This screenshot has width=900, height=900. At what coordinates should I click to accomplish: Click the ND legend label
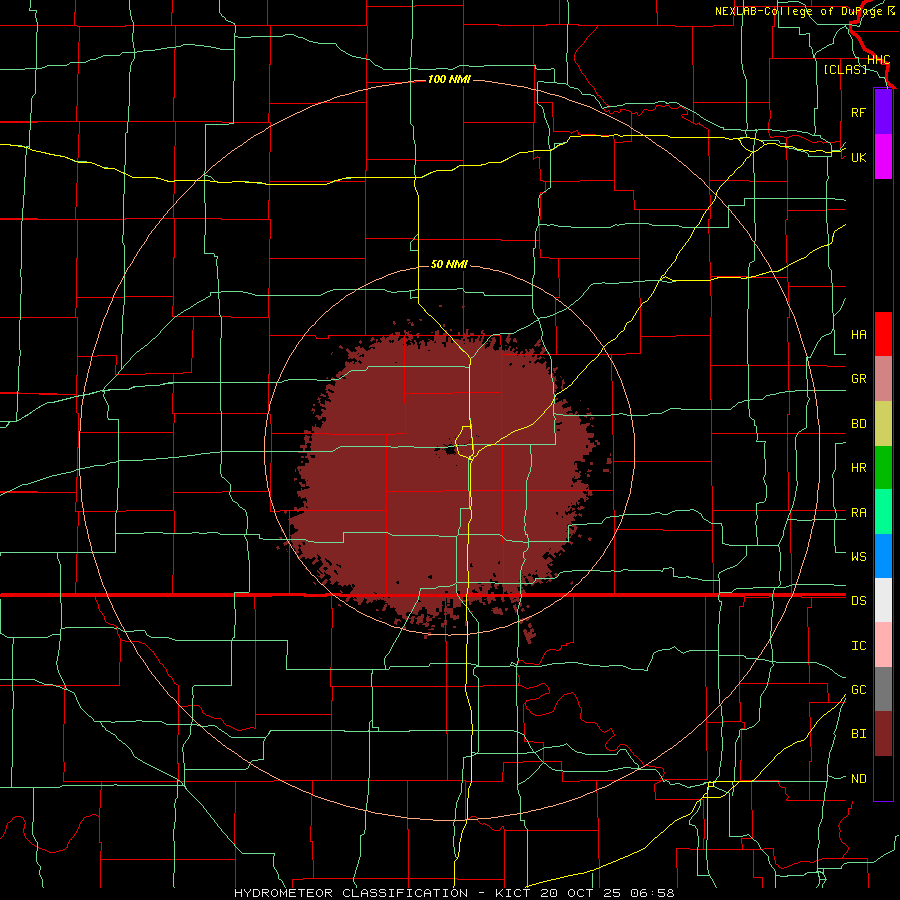[858, 778]
